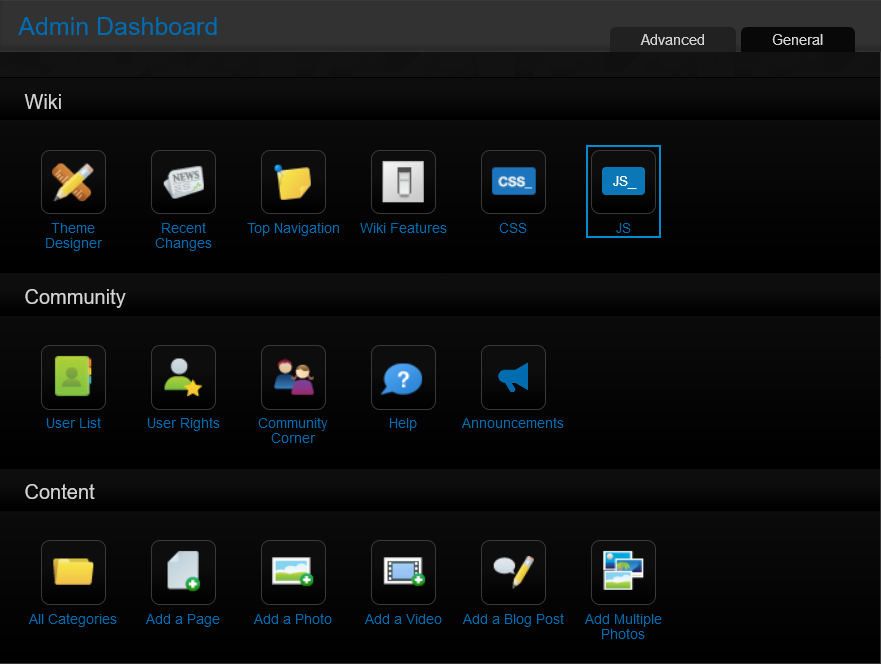
Task: Switch to the General tab
Action: pyautogui.click(x=797, y=40)
